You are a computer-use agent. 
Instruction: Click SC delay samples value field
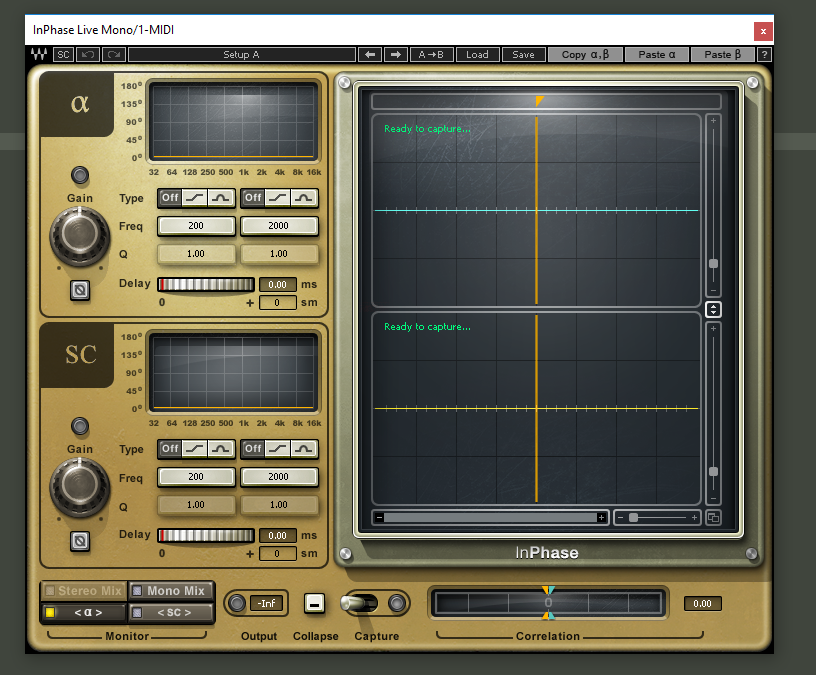pyautogui.click(x=277, y=554)
